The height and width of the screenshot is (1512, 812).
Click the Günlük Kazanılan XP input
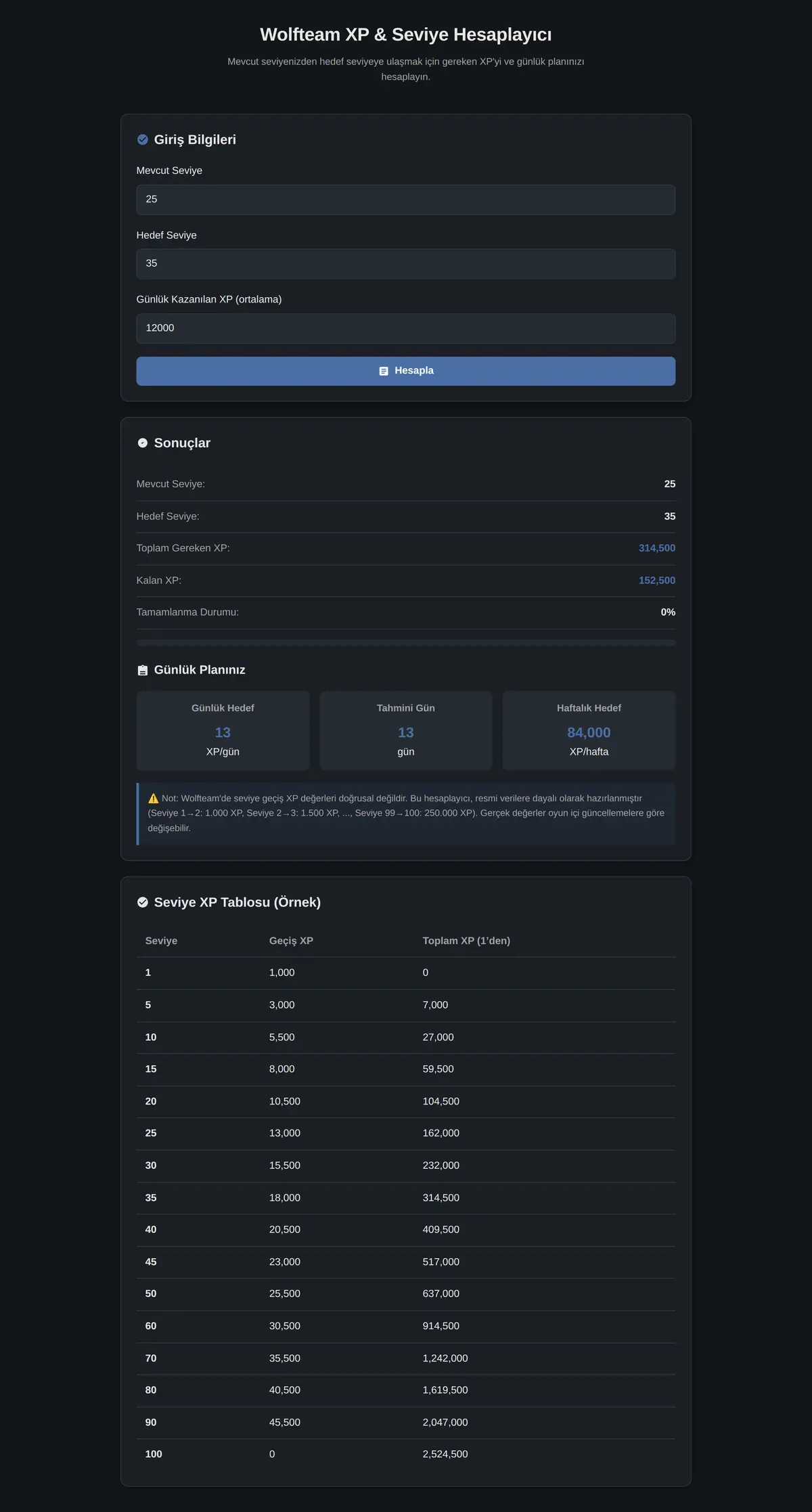pyautogui.click(x=406, y=328)
